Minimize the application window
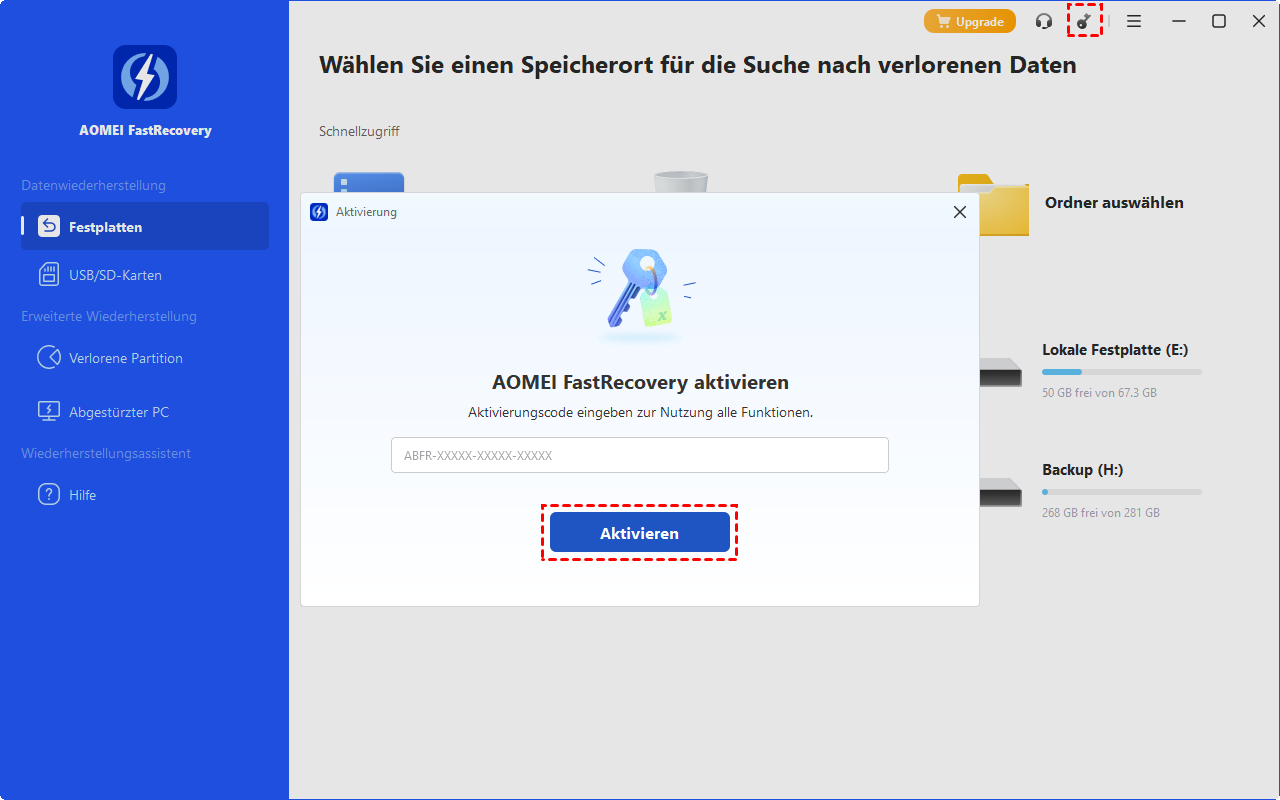 [x=1179, y=21]
